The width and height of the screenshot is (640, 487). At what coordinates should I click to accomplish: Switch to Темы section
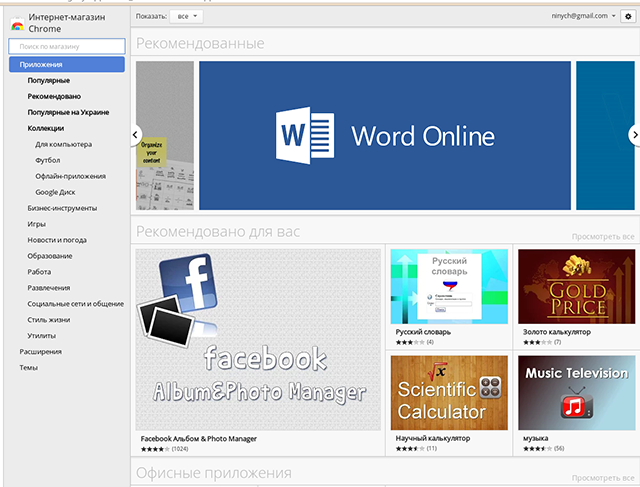click(29, 367)
